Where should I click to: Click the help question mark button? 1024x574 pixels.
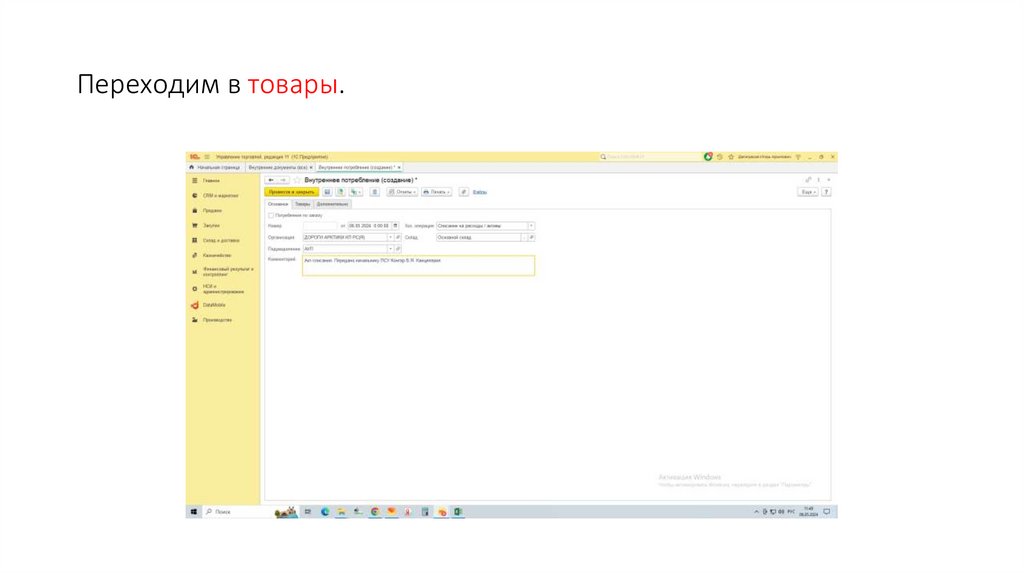point(826,192)
